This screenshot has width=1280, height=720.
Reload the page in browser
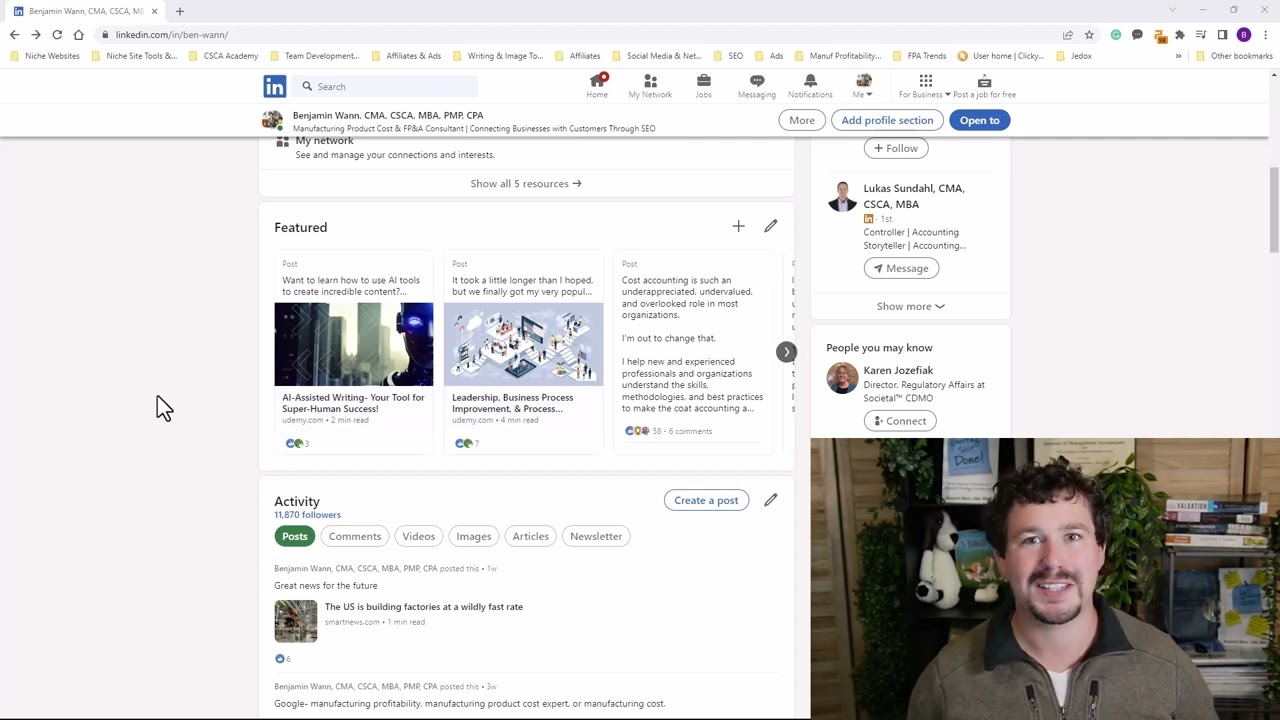point(57,35)
